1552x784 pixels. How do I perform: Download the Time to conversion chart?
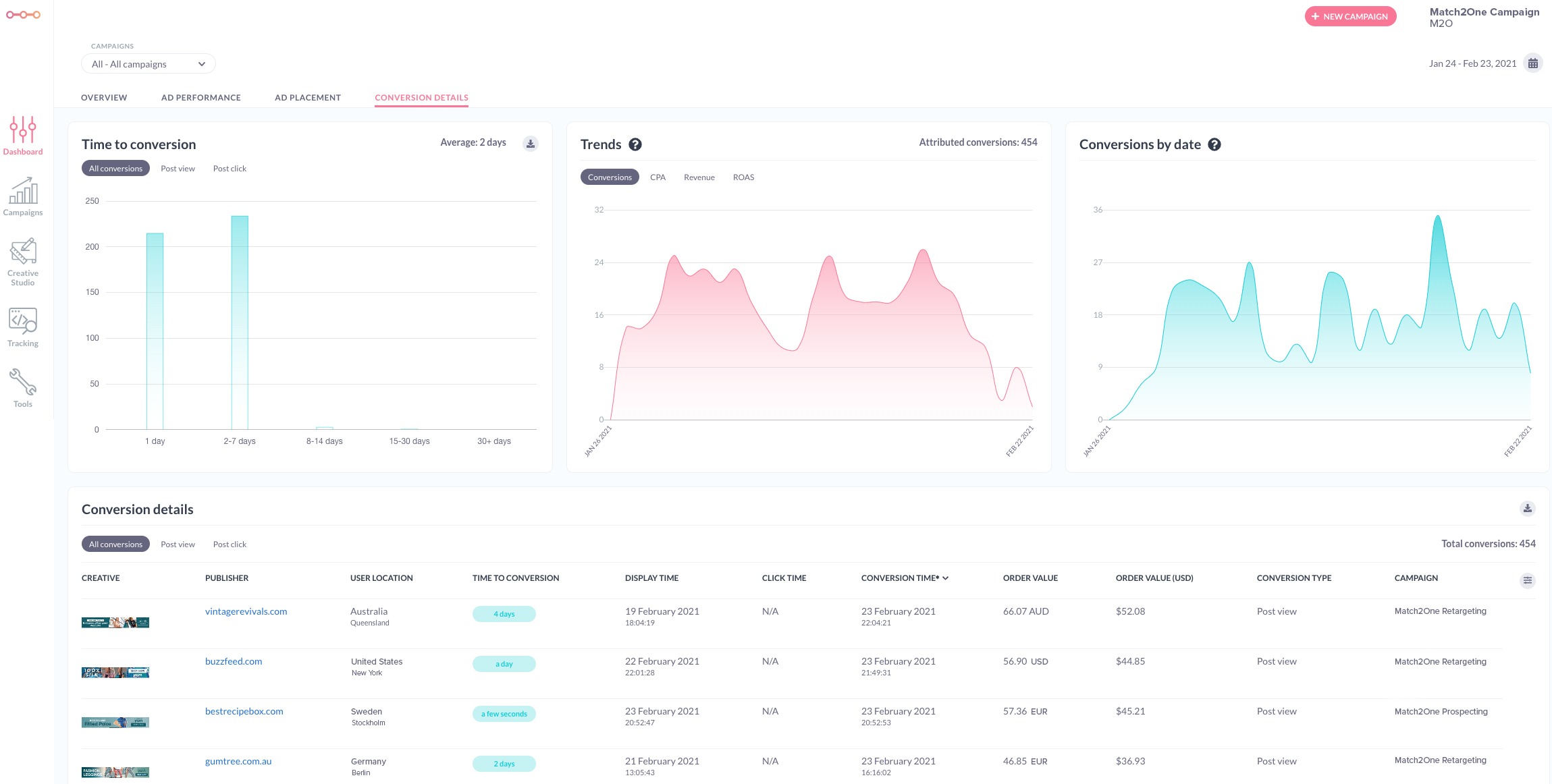click(x=531, y=144)
